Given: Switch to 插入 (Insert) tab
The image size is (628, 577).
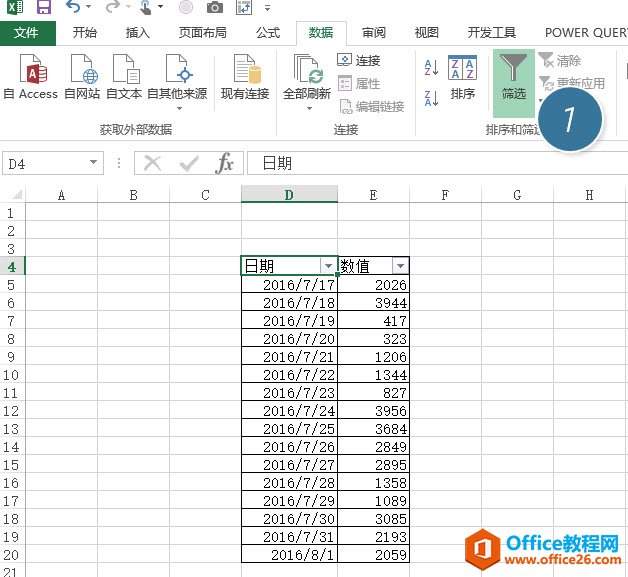Looking at the screenshot, I should (x=137, y=32).
